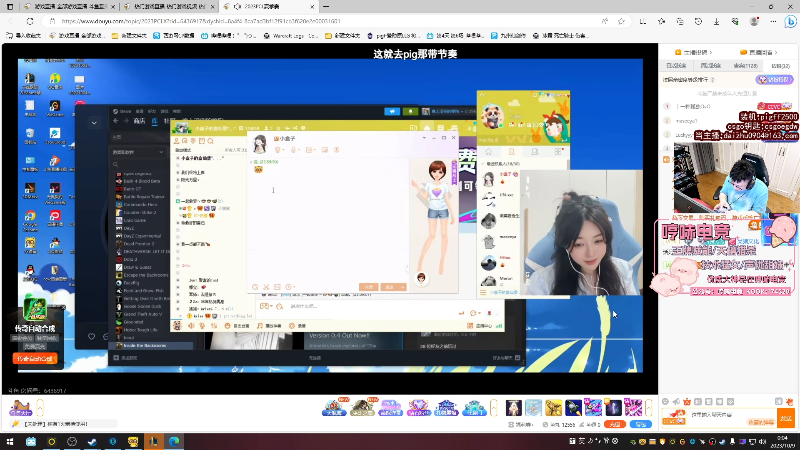Click the rightmost red icon above chat input
The width and height of the screenshot is (800, 450).
point(789,402)
